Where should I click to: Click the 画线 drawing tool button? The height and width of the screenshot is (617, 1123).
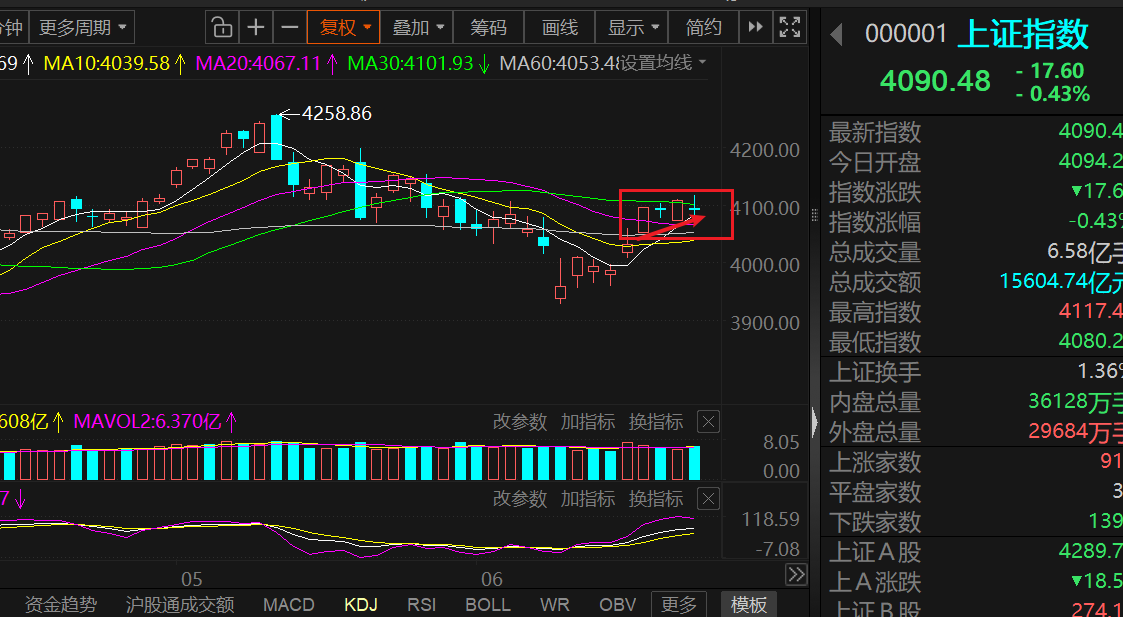coord(560,28)
